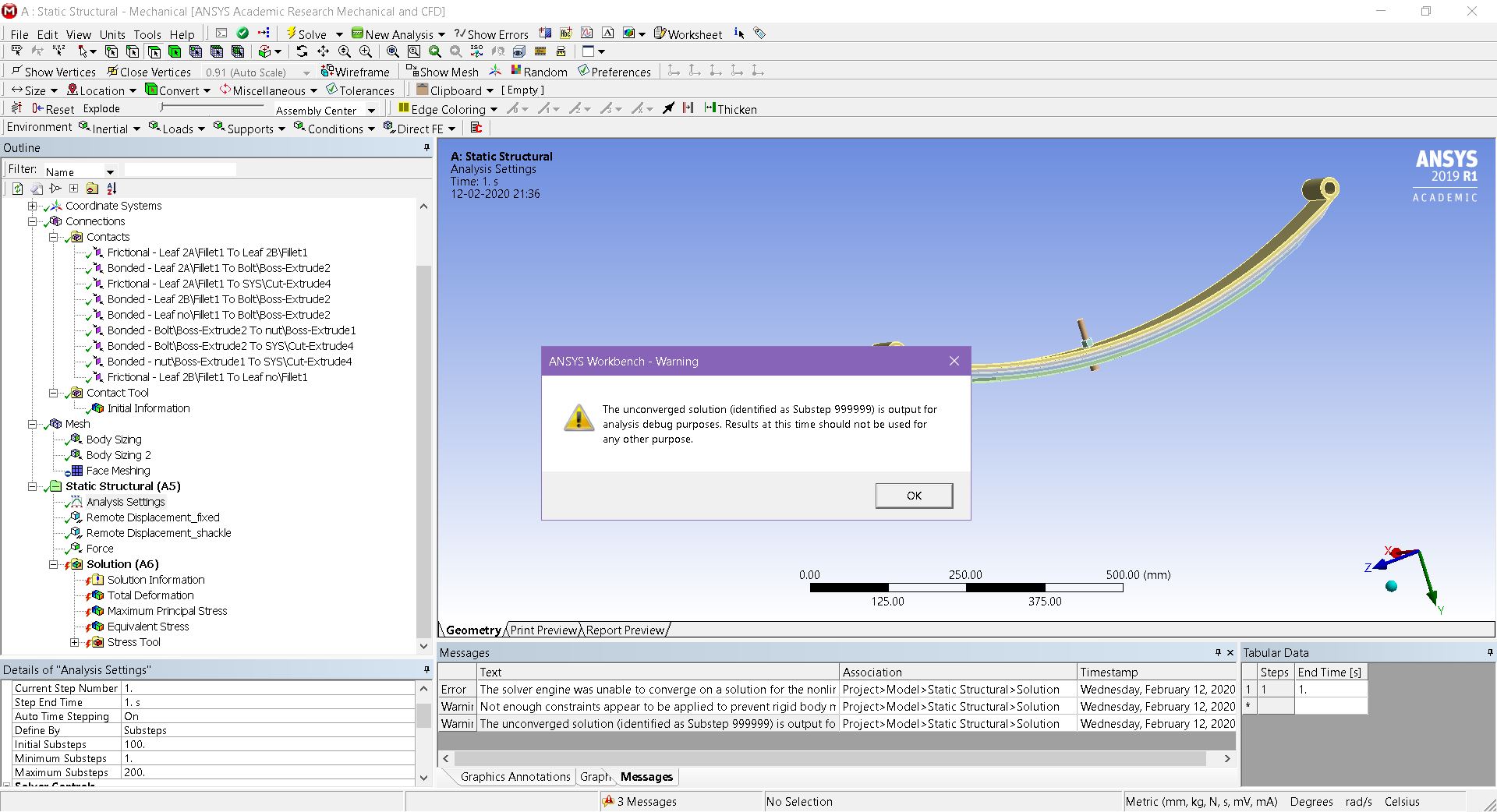
Task: Select the Pan view tool
Action: click(323, 51)
